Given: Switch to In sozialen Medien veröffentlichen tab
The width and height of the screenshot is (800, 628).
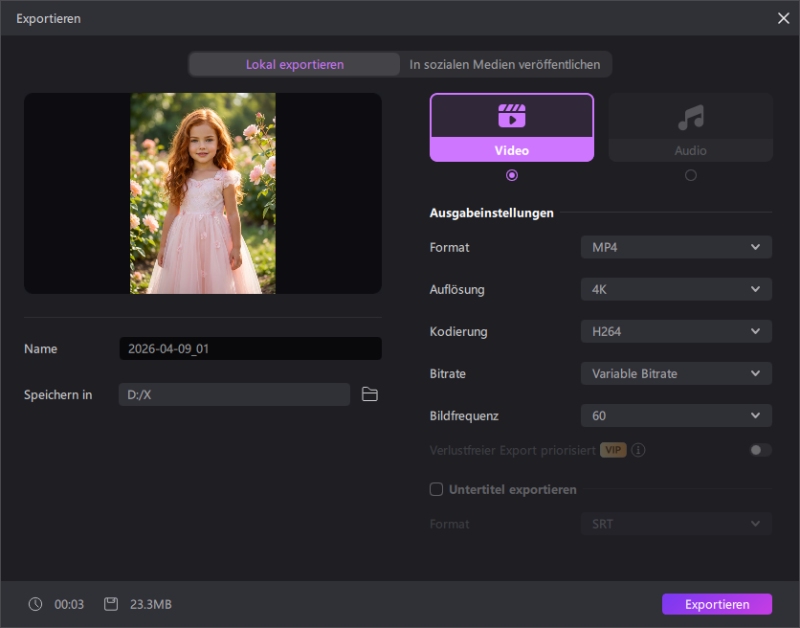Looking at the screenshot, I should click(505, 65).
